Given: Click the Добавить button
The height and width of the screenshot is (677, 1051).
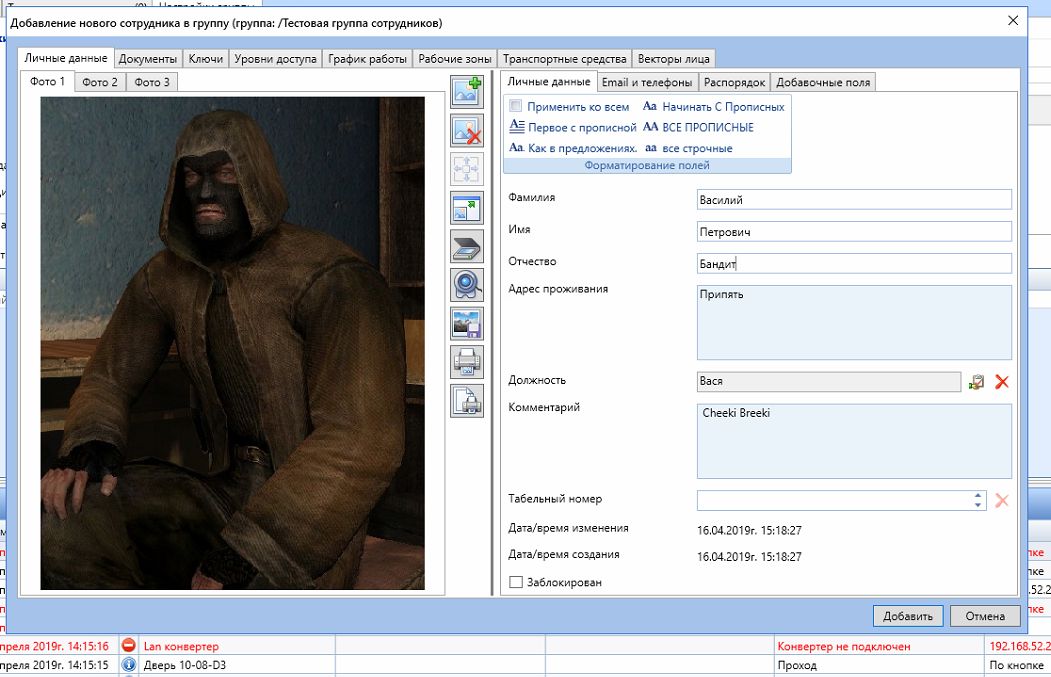Looking at the screenshot, I should tap(908, 616).
